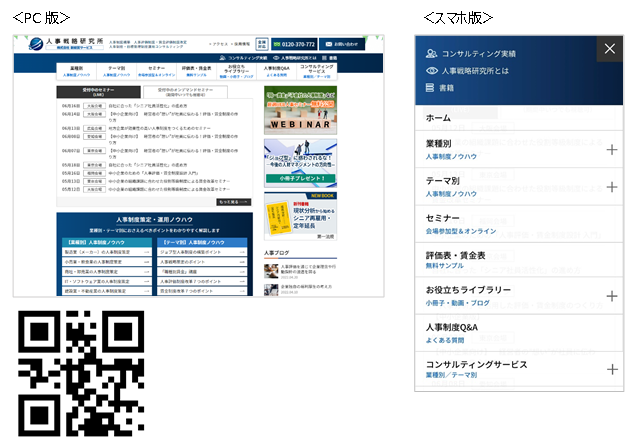This screenshot has width=626, height=438.
Task: Click 採用情報 link in the PC header
Action: click(x=241, y=44)
